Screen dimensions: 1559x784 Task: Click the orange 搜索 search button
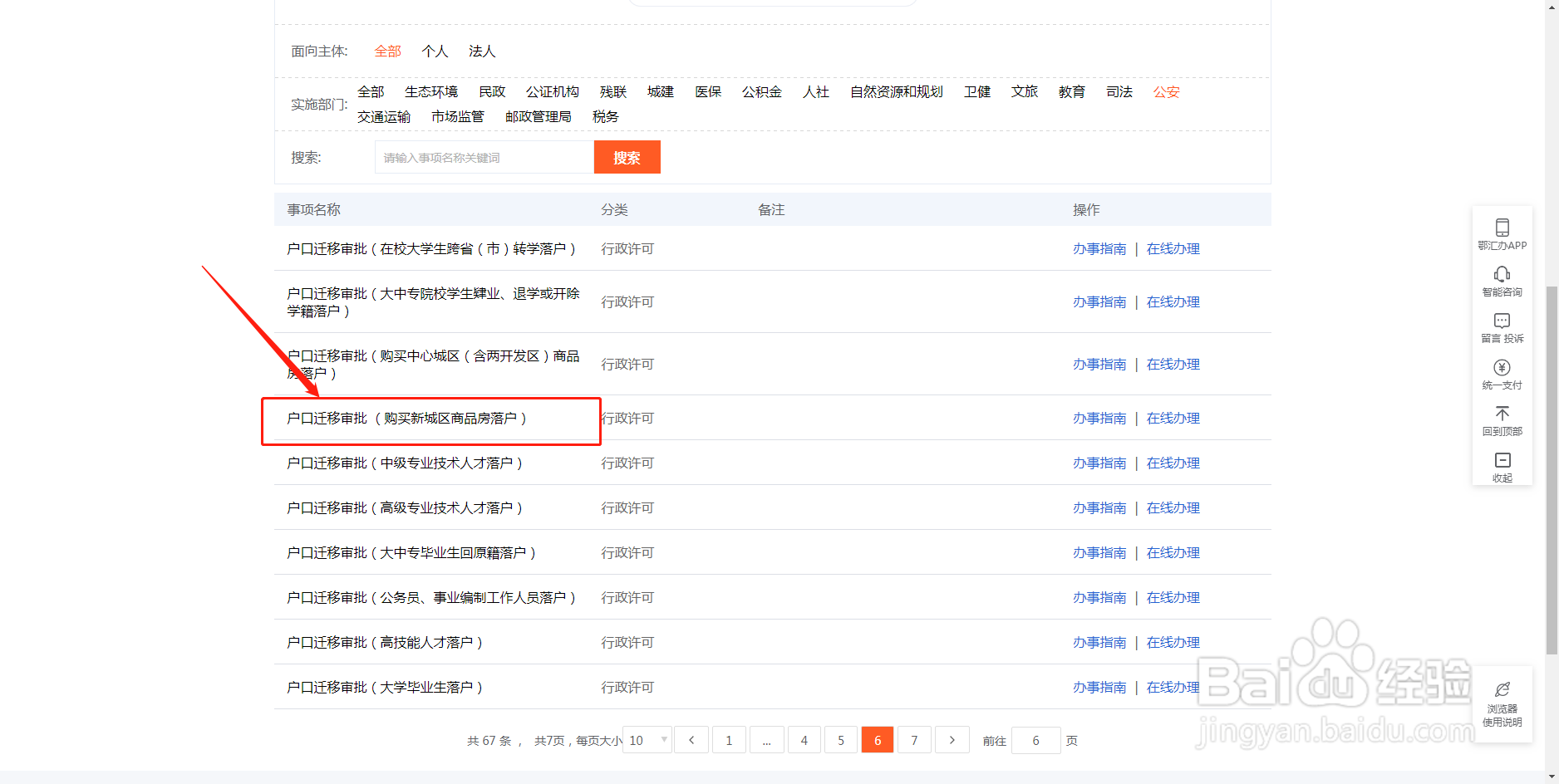[x=627, y=156]
